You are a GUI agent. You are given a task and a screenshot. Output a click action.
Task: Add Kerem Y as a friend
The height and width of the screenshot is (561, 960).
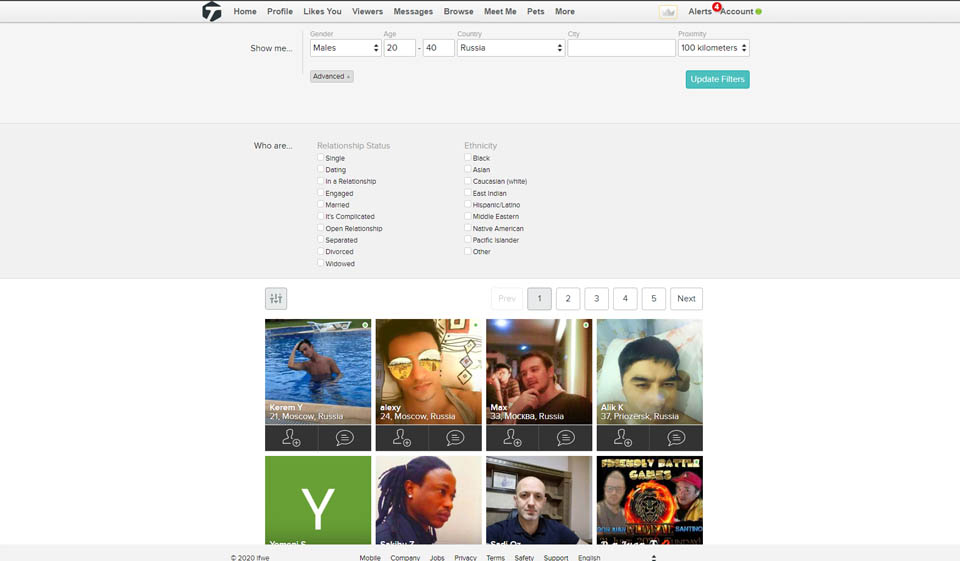point(291,438)
